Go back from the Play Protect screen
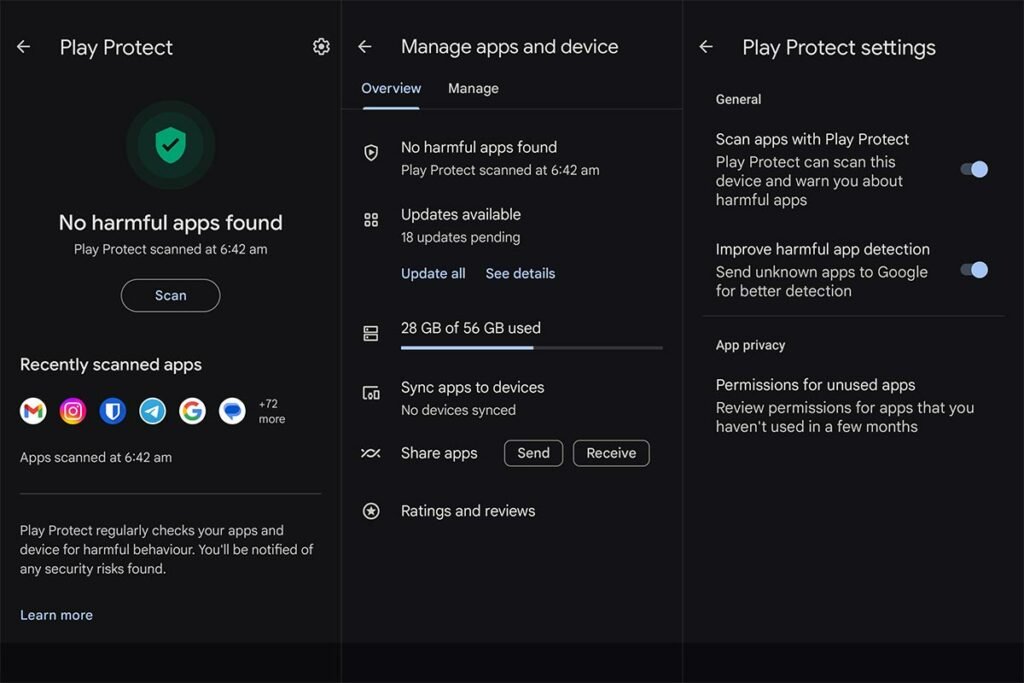This screenshot has height=683, width=1024. pos(24,46)
